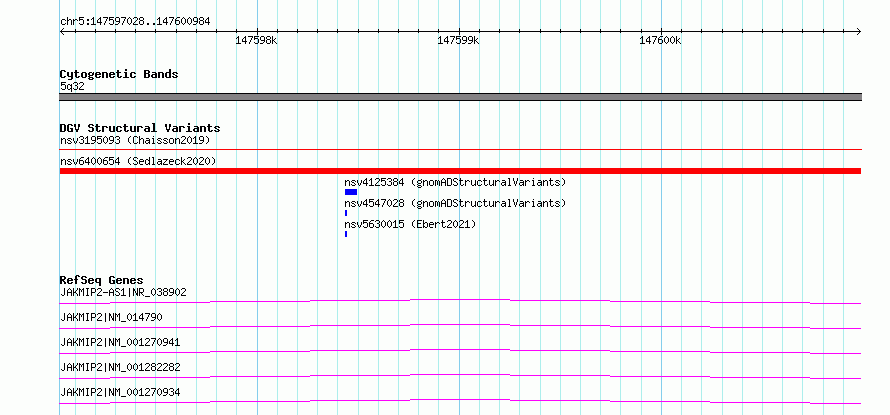The image size is (890, 415).
Task: Click the small blue nsv4547028 variant mark
Action: tap(346, 213)
